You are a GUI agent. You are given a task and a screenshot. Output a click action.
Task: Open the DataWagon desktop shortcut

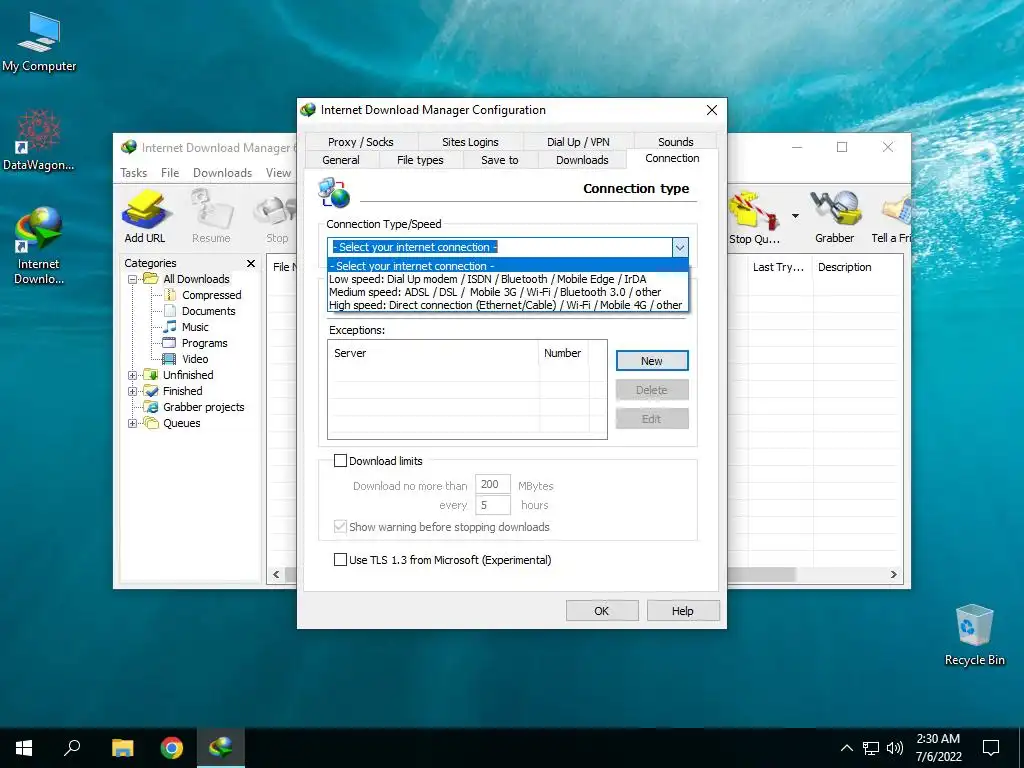[x=39, y=140]
